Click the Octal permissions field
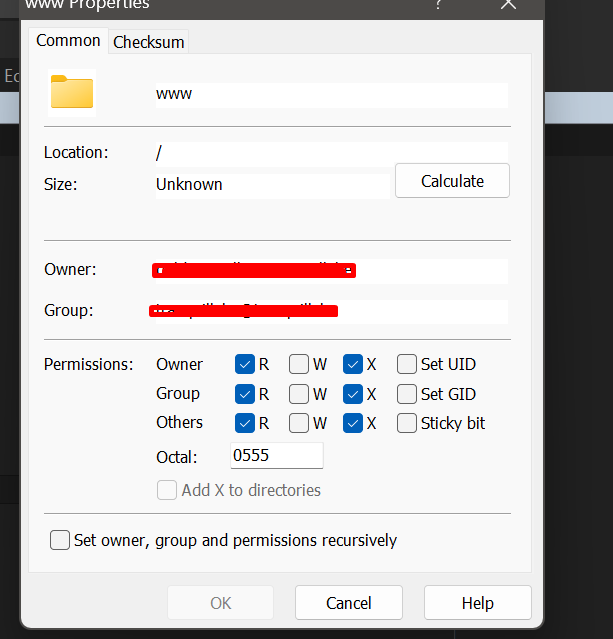 pos(276,456)
